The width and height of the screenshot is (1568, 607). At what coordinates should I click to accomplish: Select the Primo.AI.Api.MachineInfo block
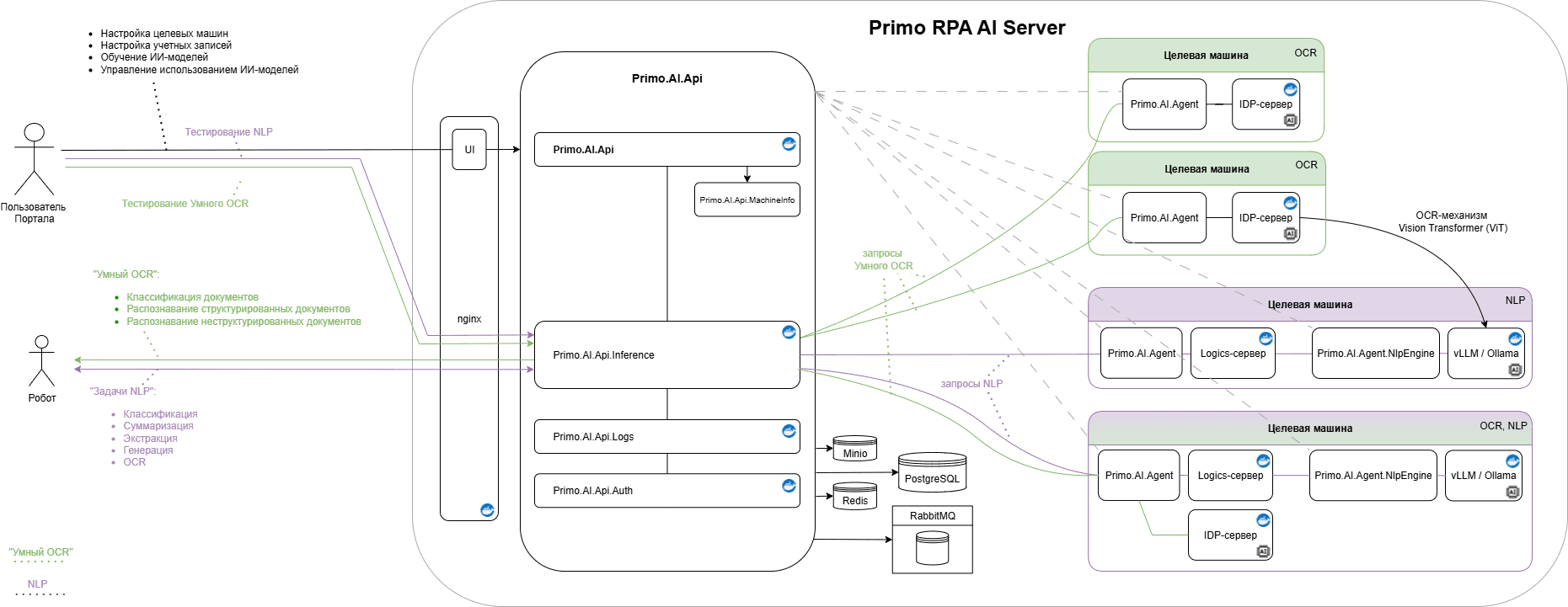click(747, 200)
